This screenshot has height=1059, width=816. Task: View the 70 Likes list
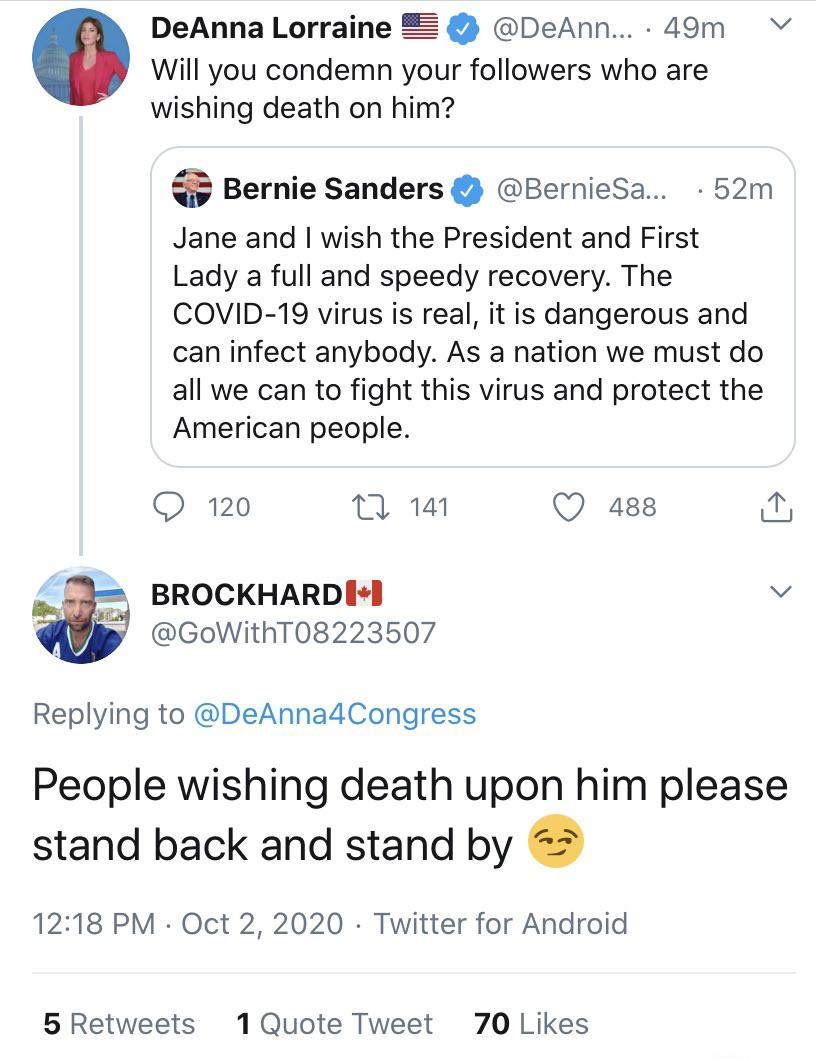click(x=531, y=1024)
